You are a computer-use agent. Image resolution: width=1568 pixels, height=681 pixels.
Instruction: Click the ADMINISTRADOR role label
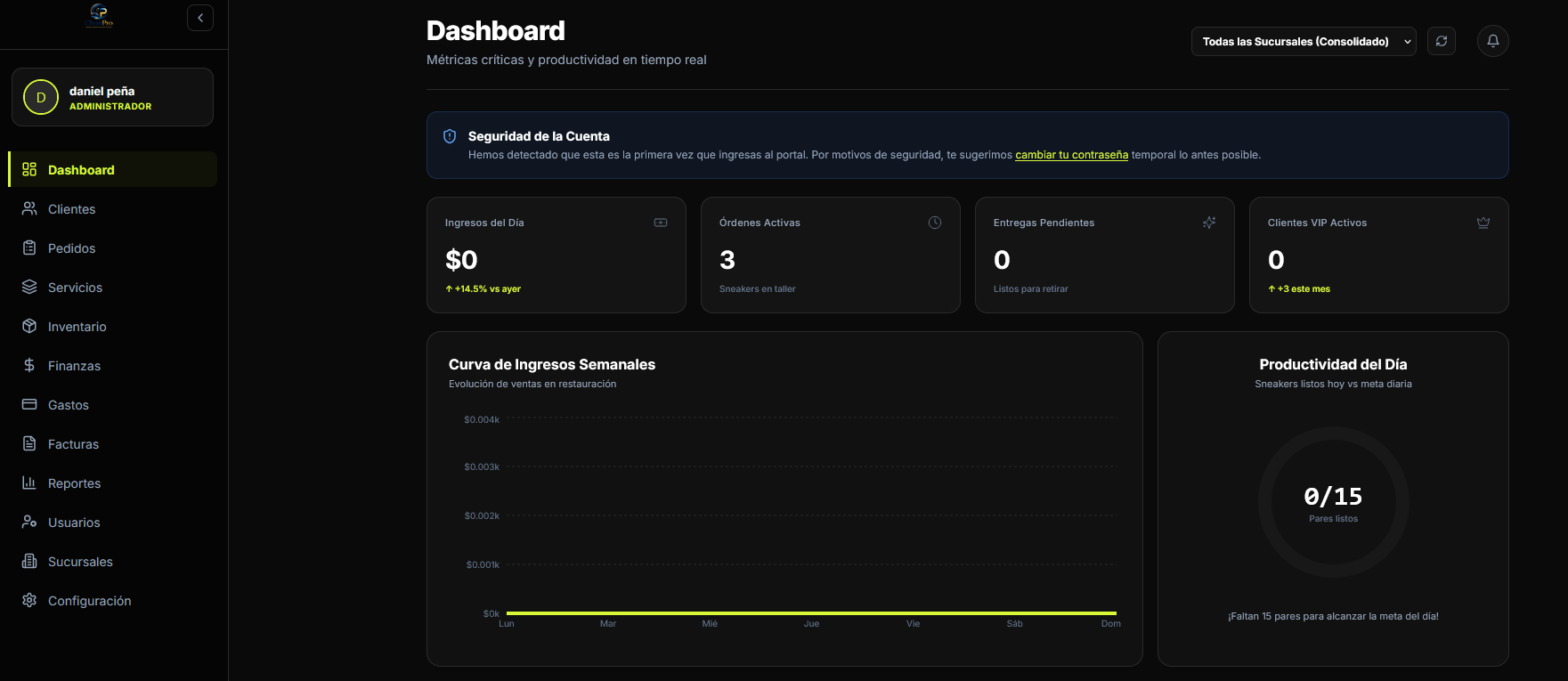tap(110, 106)
